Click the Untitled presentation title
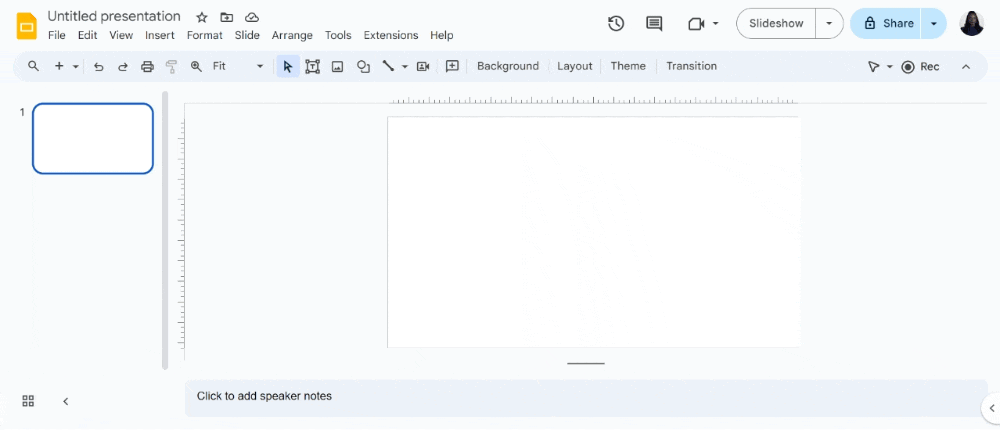Image resolution: width=1000 pixels, height=430 pixels. pos(114,16)
